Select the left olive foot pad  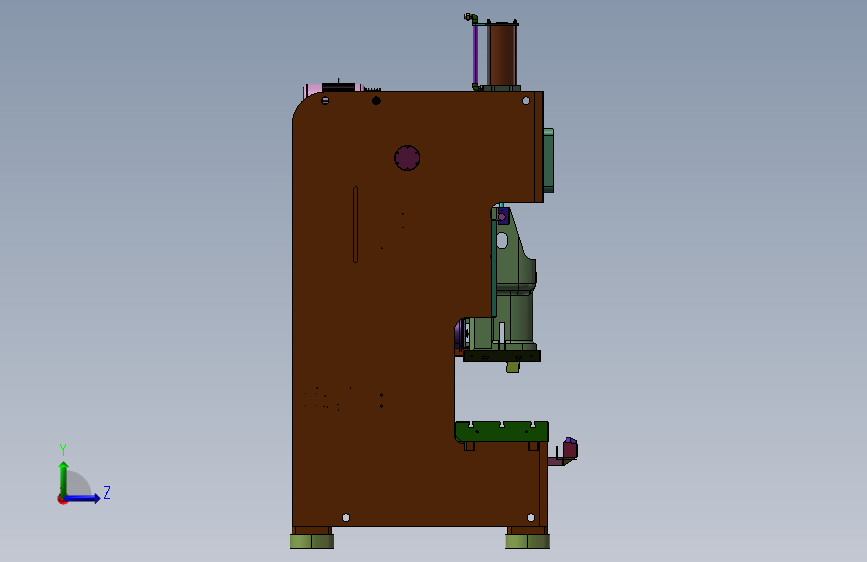point(312,541)
